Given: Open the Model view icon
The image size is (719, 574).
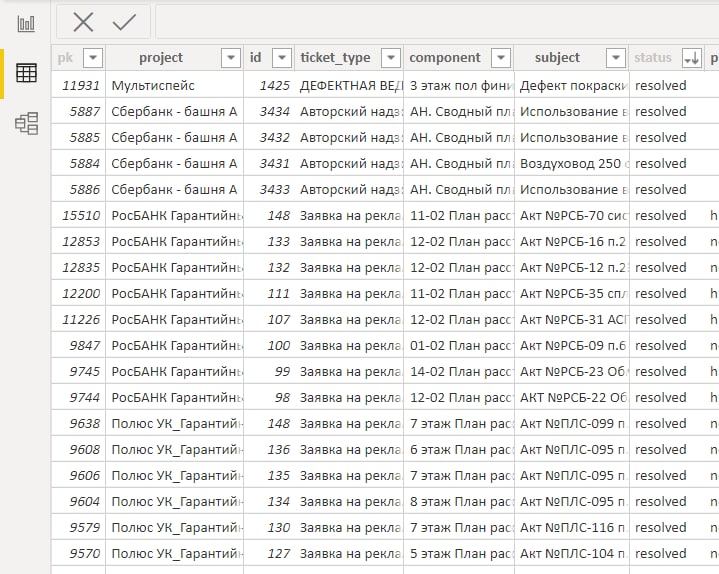Looking at the screenshot, I should [x=26, y=123].
